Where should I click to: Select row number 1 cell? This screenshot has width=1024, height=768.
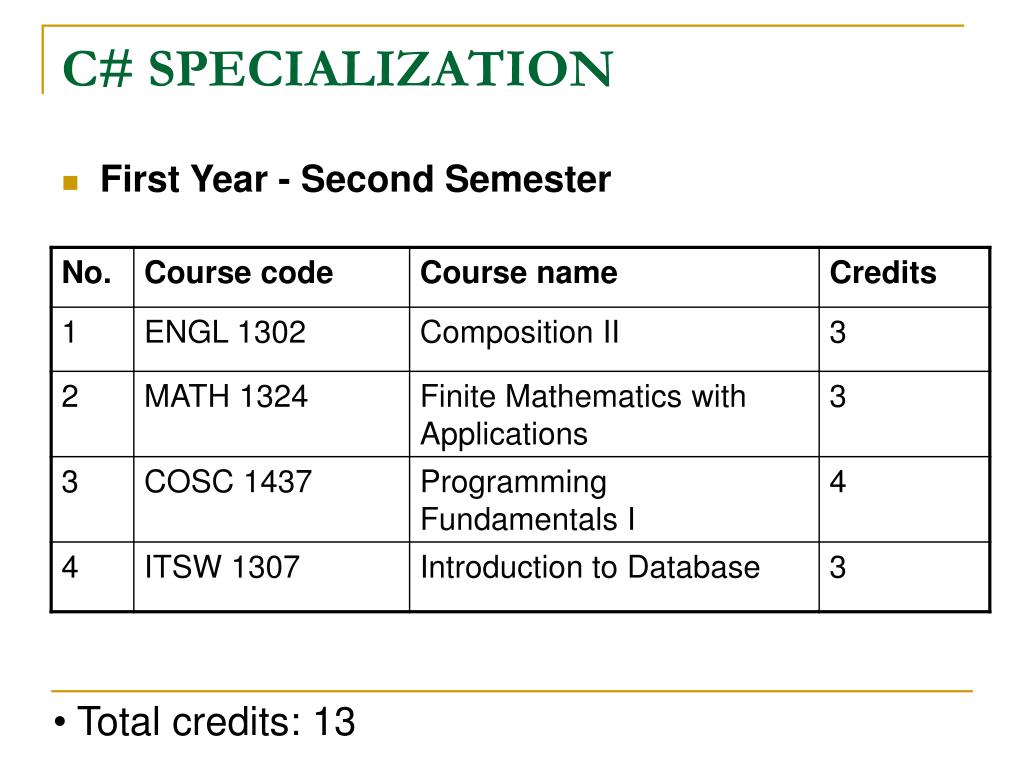tap(93, 339)
